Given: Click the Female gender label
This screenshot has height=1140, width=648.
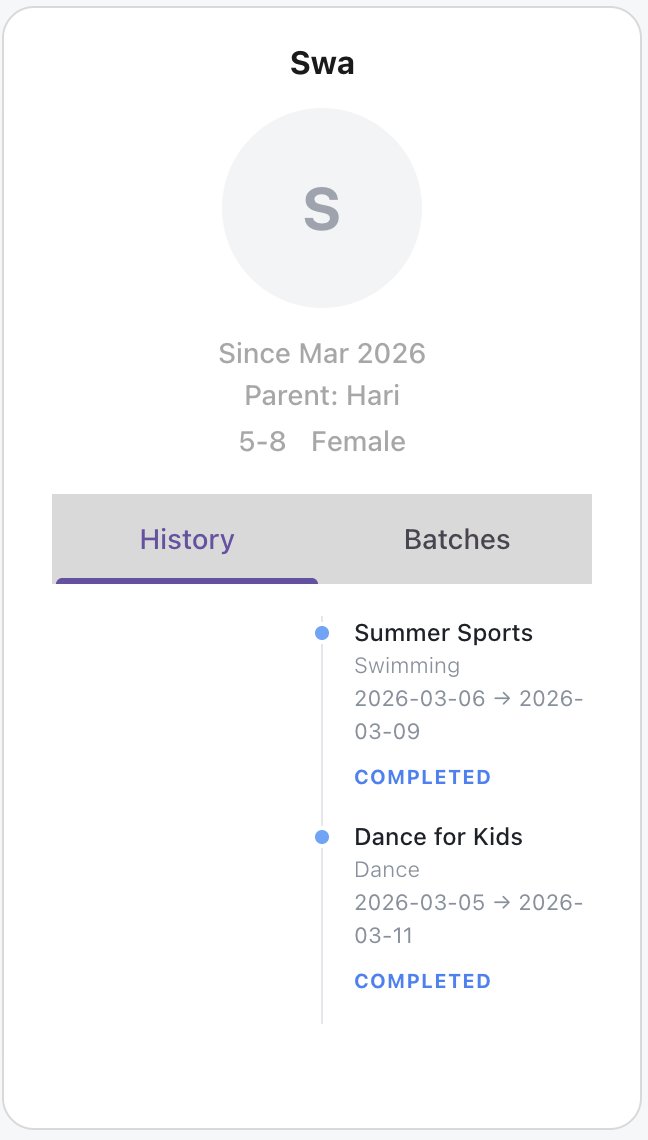Looking at the screenshot, I should click(x=359, y=441).
